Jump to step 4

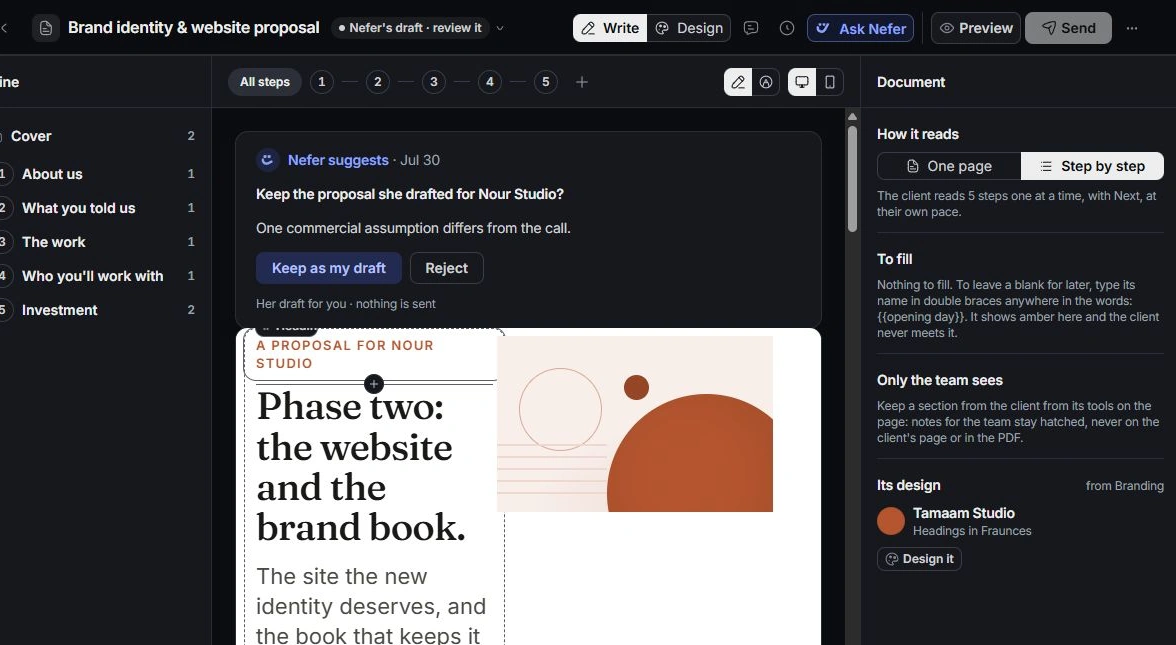point(490,82)
